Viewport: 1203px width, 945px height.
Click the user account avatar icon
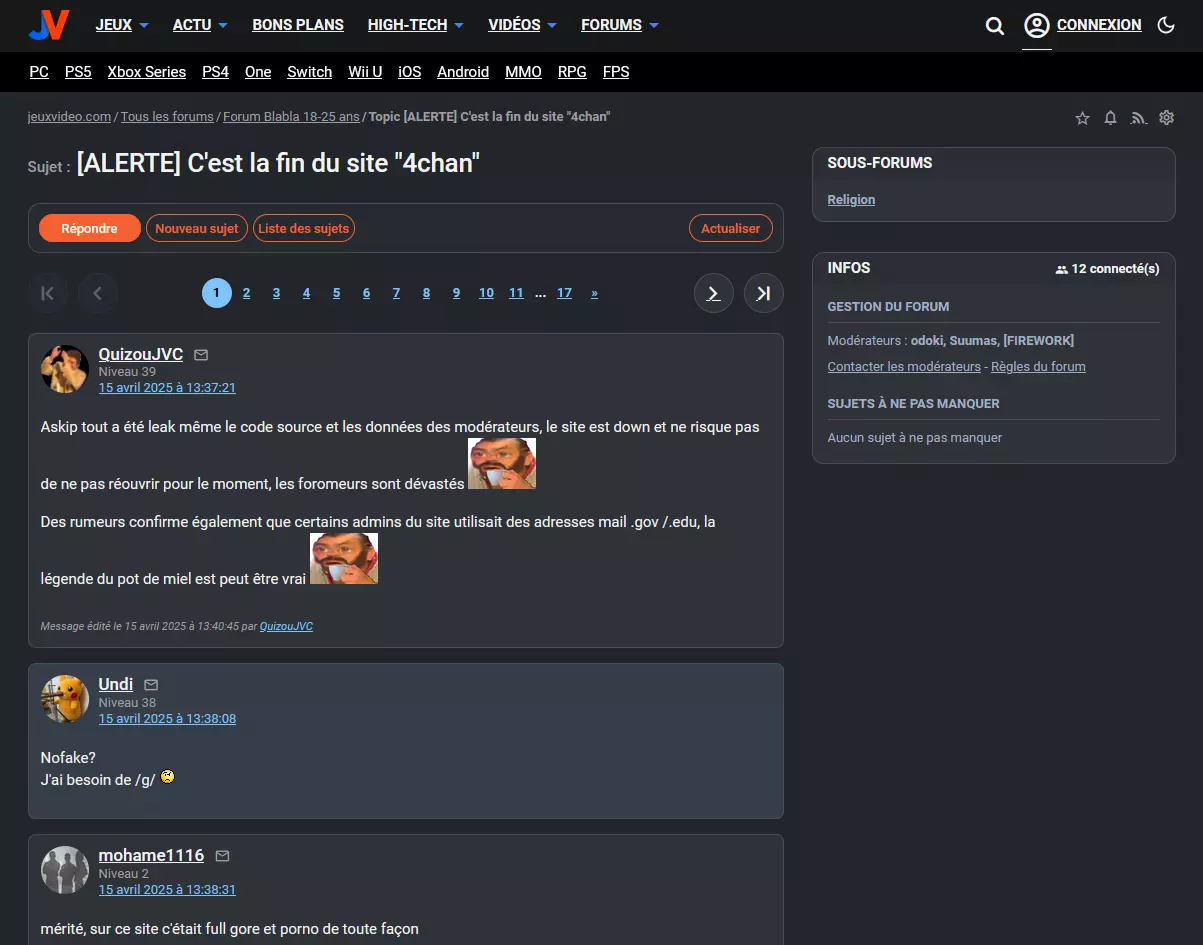point(1037,25)
